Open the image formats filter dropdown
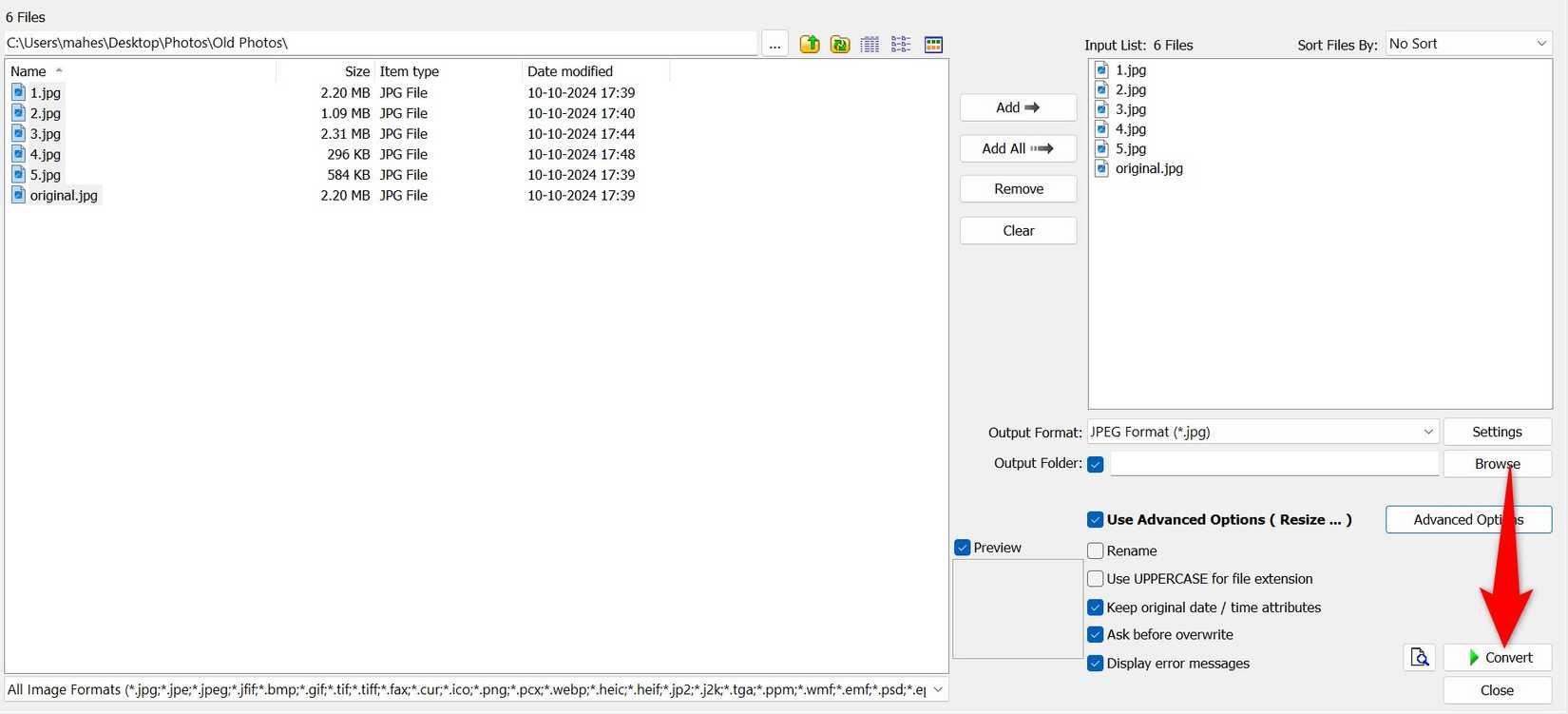Viewport: 1568px width, 714px height. pos(938,689)
